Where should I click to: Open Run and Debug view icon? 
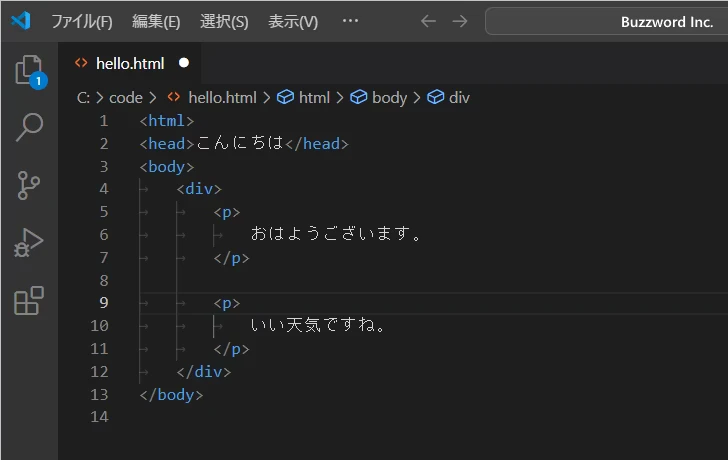tap(28, 243)
